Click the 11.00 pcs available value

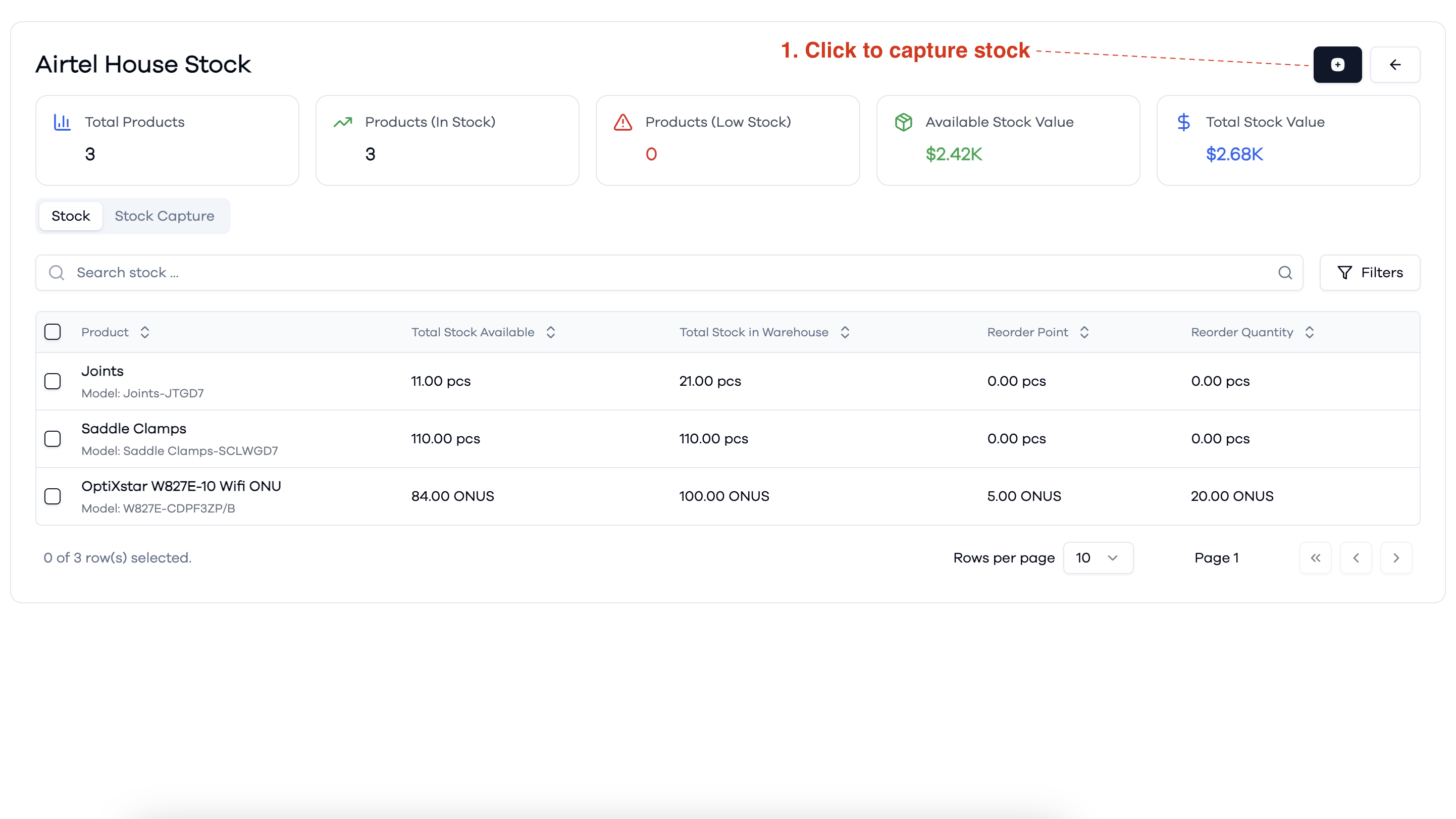[x=441, y=382]
